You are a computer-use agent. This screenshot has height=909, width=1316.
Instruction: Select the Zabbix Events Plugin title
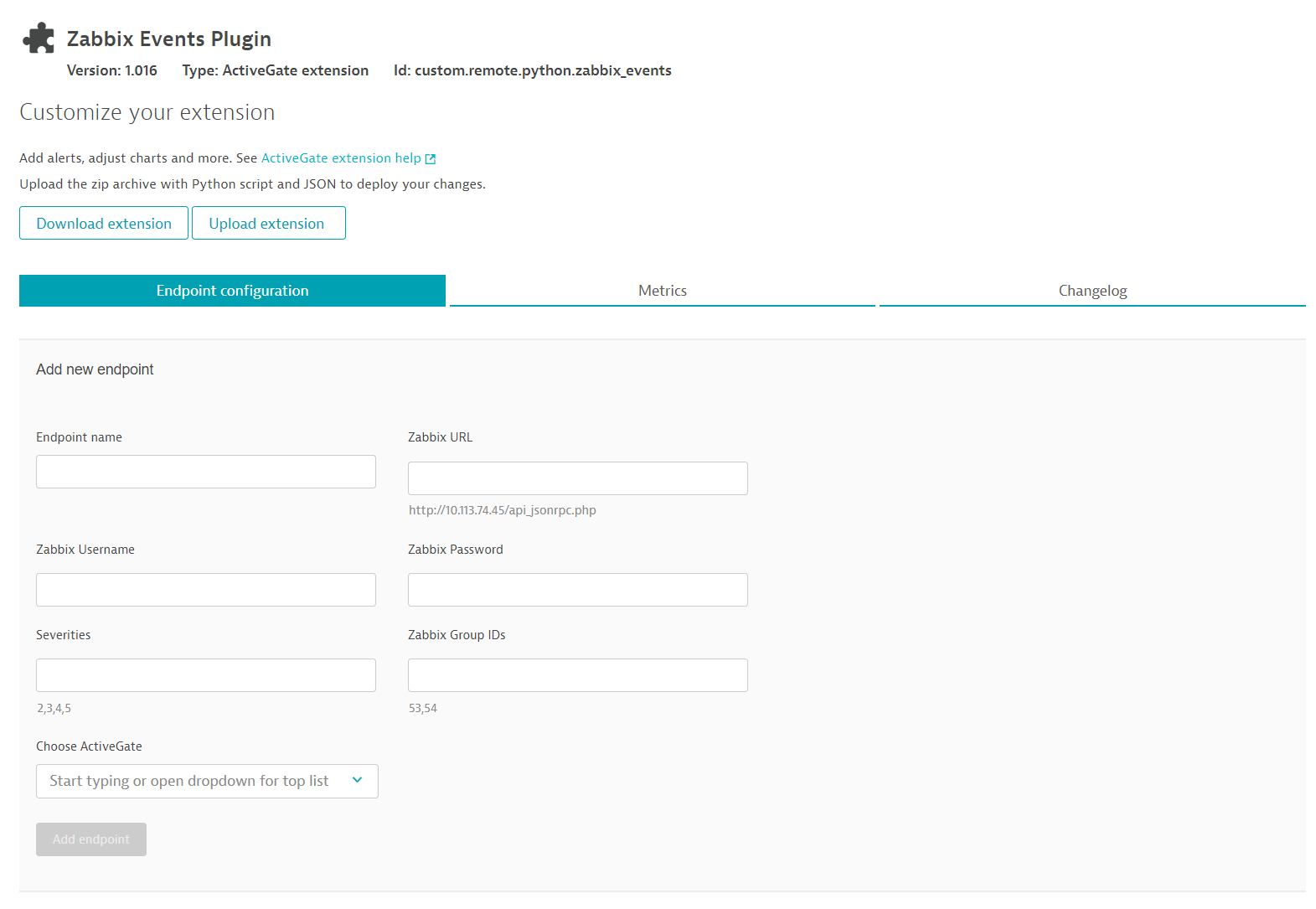[169, 39]
